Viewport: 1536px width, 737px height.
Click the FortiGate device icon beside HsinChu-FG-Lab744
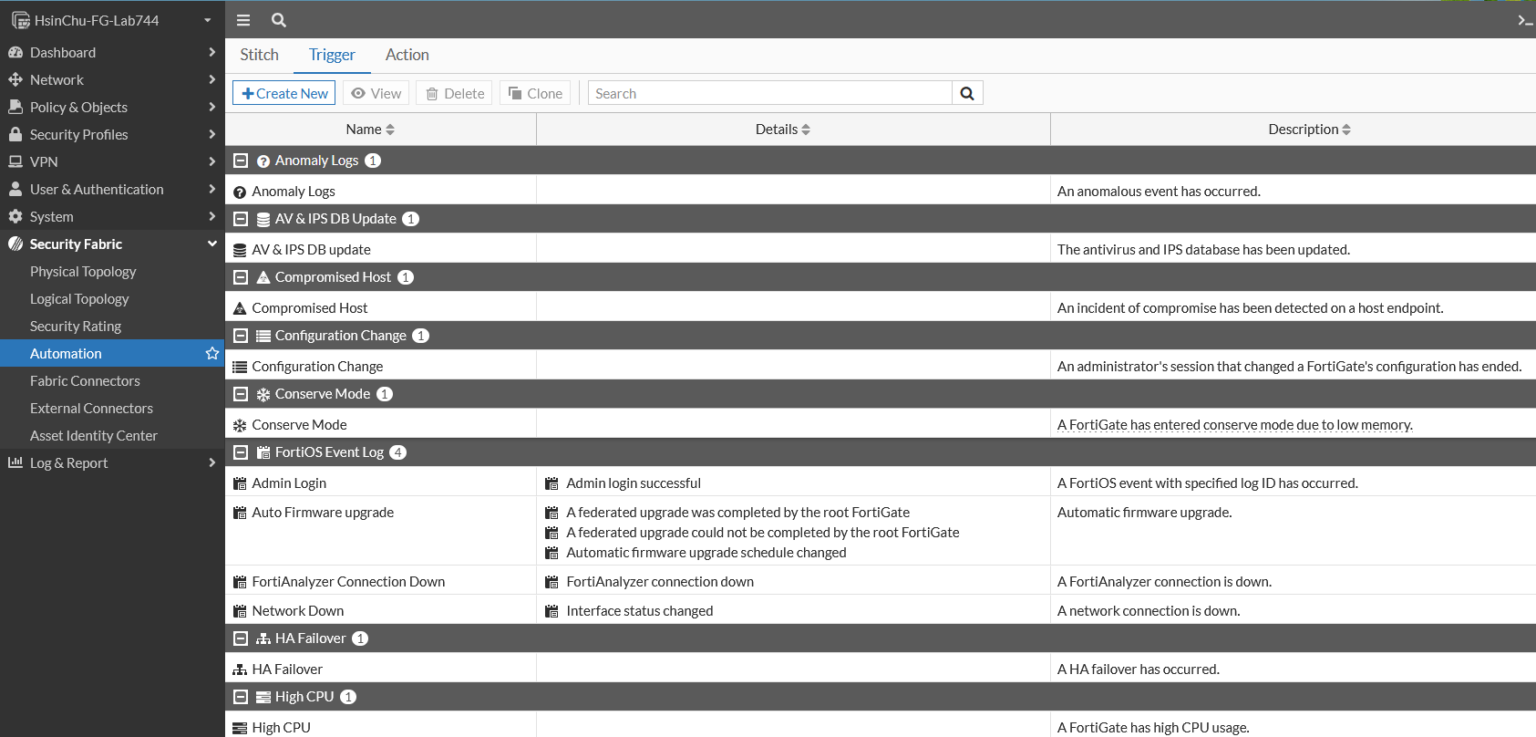pyautogui.click(x=20, y=20)
